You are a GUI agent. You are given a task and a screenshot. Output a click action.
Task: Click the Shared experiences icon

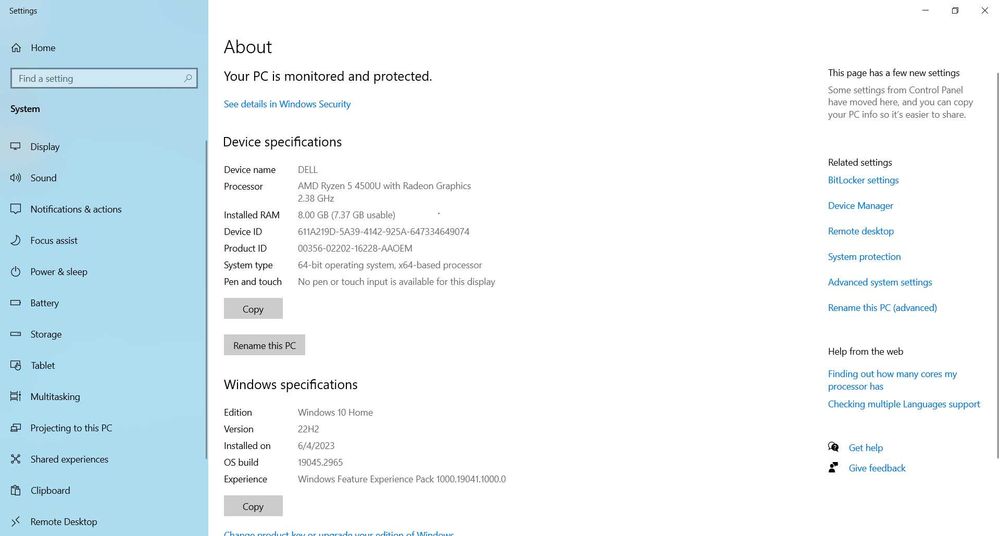click(x=16, y=459)
